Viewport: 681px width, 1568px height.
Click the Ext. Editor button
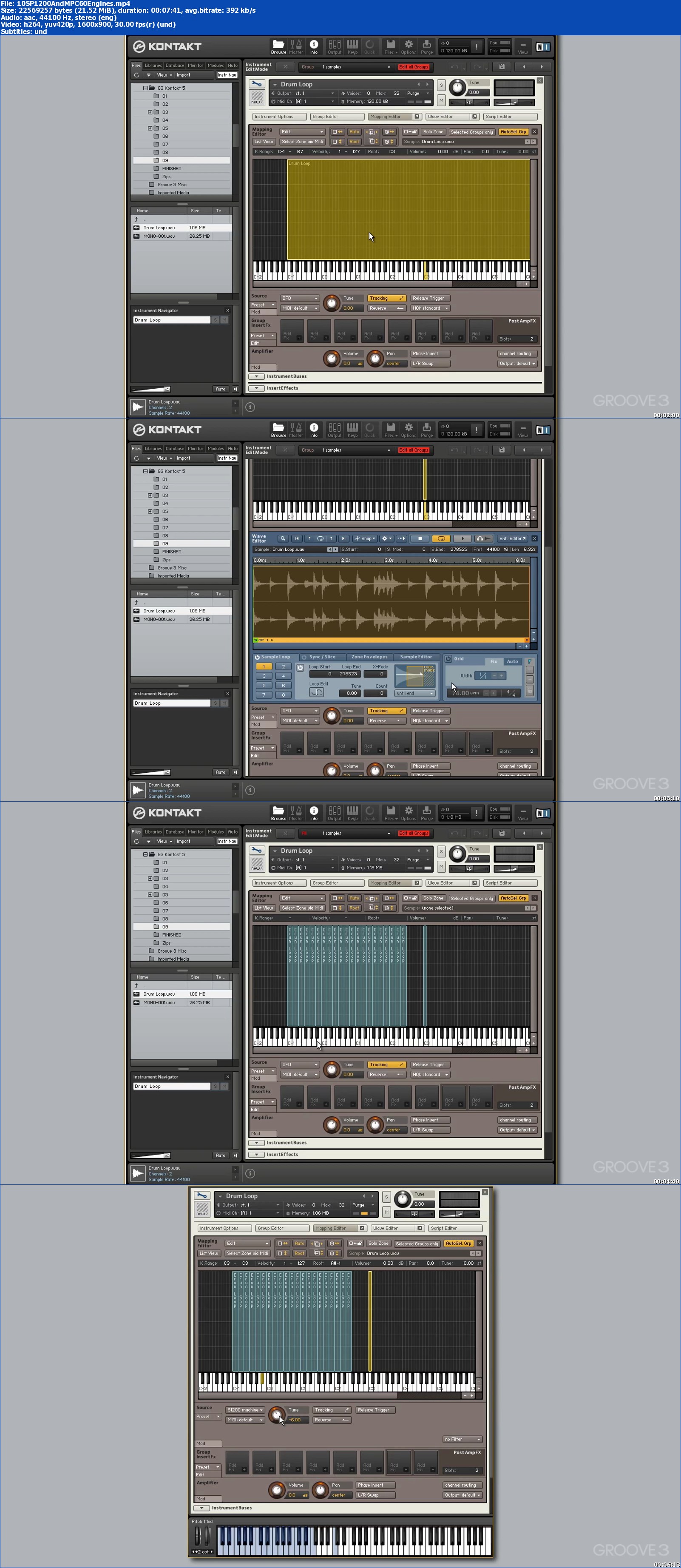pyautogui.click(x=512, y=539)
